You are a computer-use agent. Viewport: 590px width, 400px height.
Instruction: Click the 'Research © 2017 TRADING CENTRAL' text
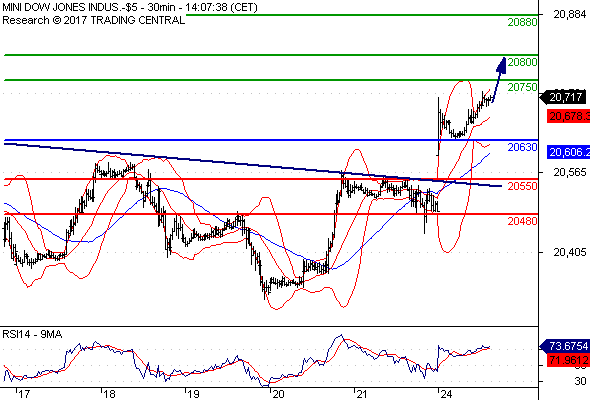[x=94, y=20]
